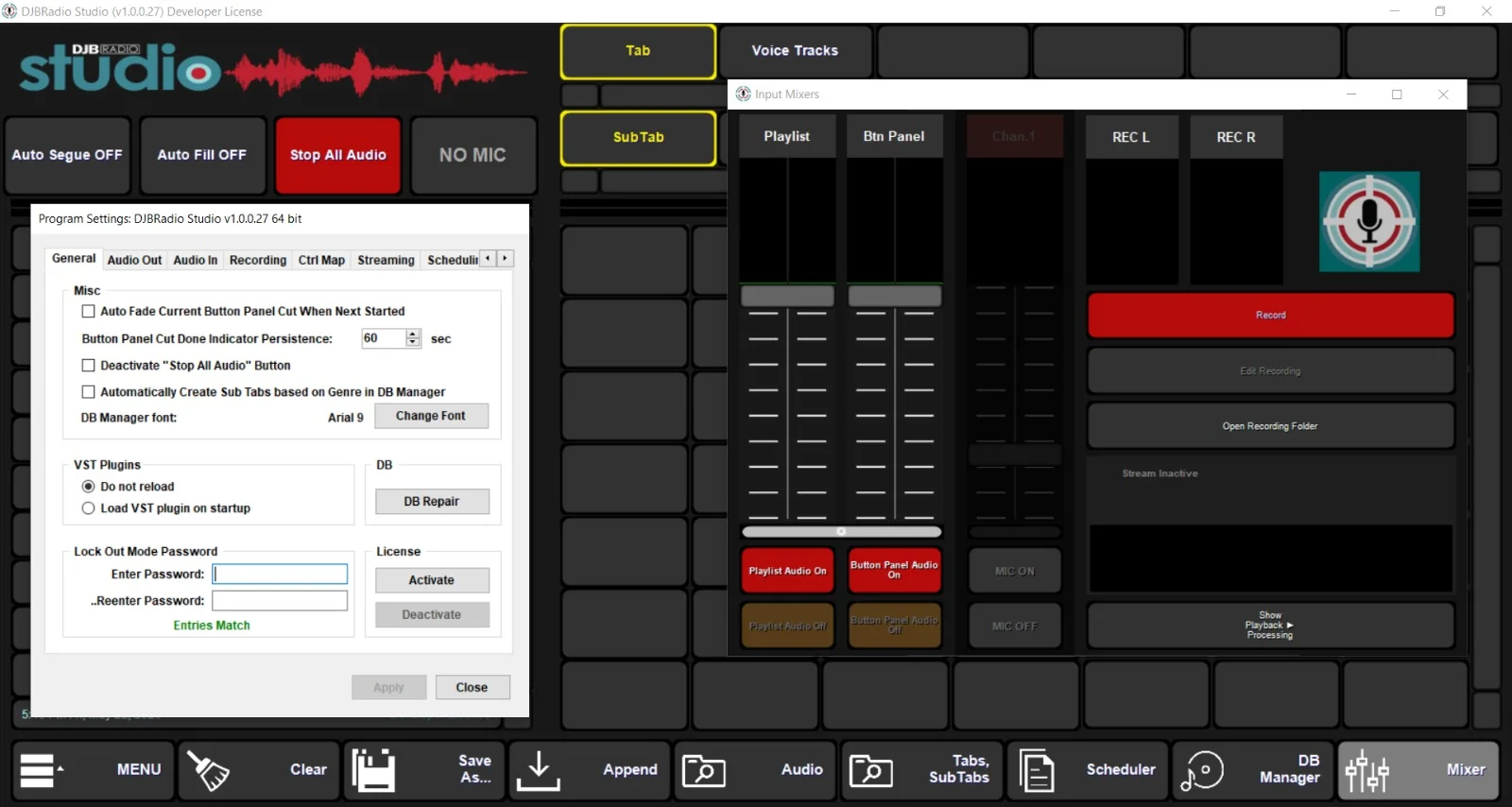Click the REC L channel header
1512x807 pixels.
tap(1131, 137)
